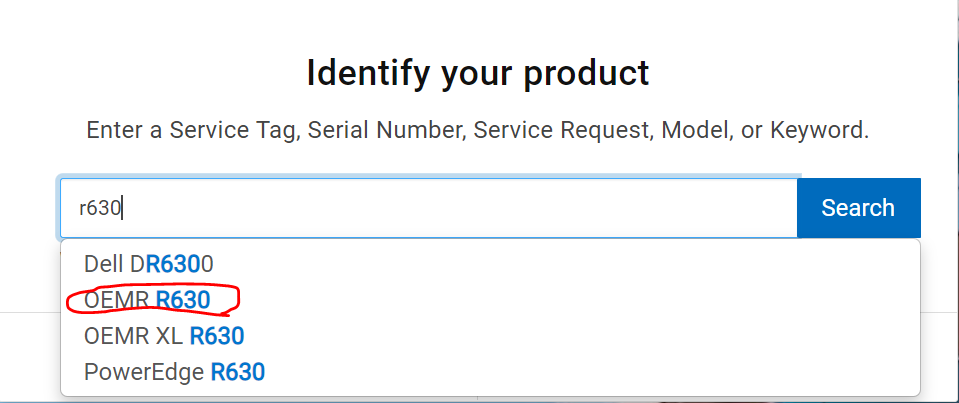Select the Dell DR6300 suggestion

click(149, 264)
